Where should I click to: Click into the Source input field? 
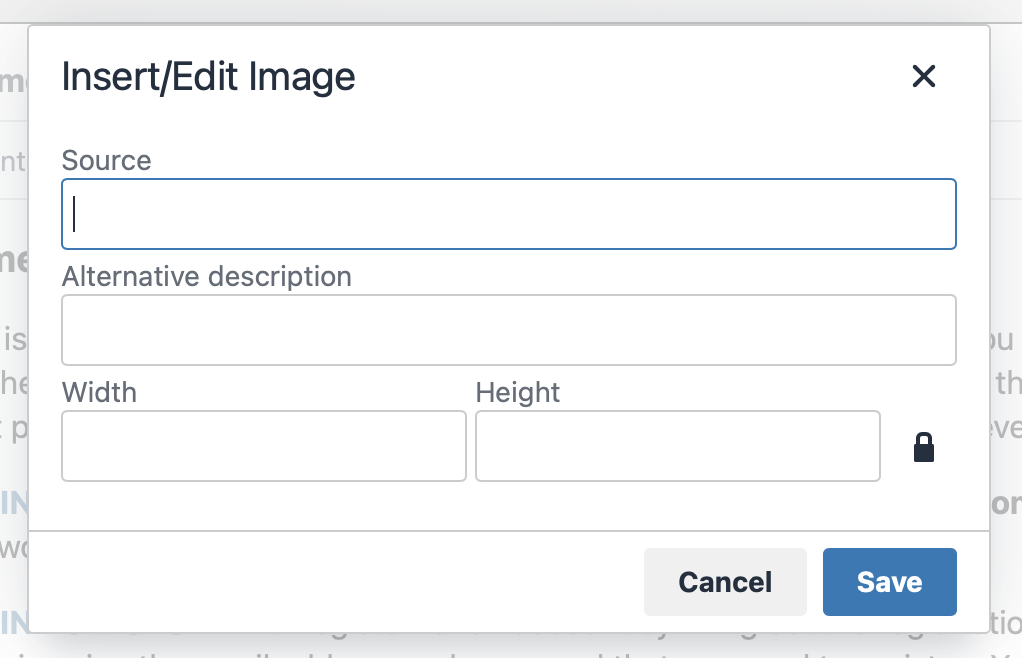pyautogui.click(x=509, y=214)
